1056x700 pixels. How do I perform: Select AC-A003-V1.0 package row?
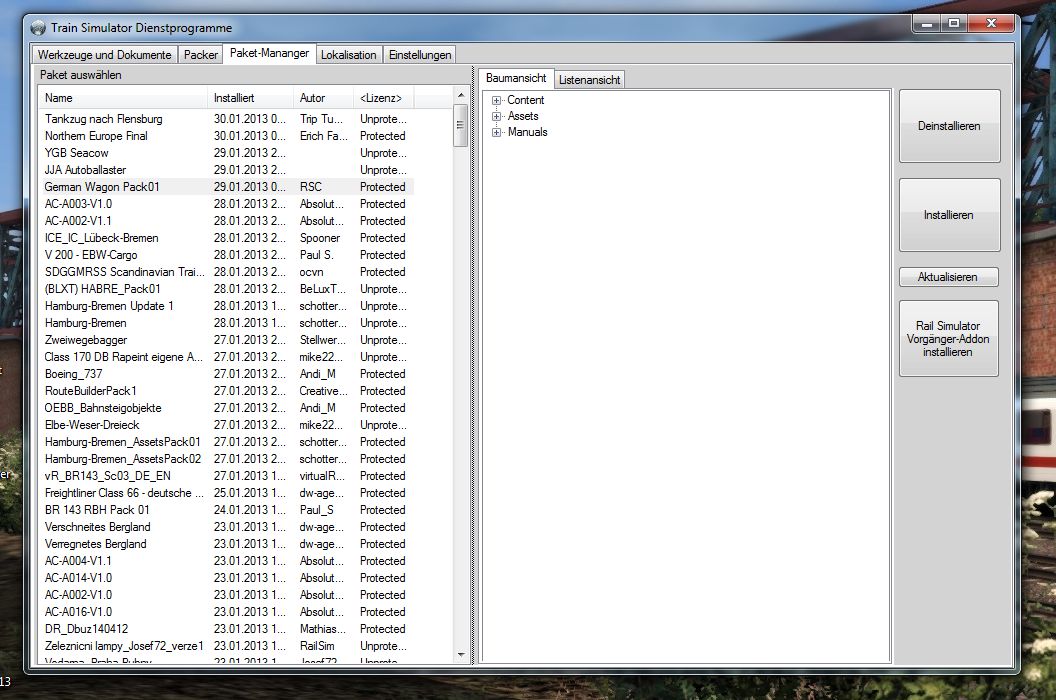click(x=226, y=203)
